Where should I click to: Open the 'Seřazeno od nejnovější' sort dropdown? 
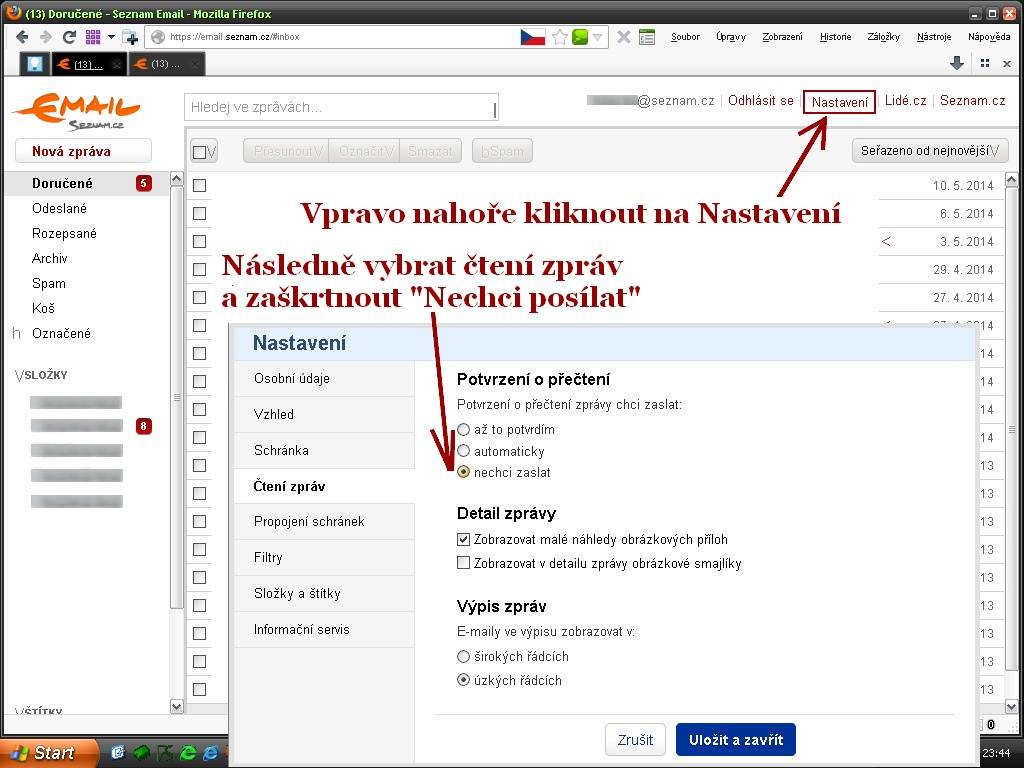[x=930, y=151]
